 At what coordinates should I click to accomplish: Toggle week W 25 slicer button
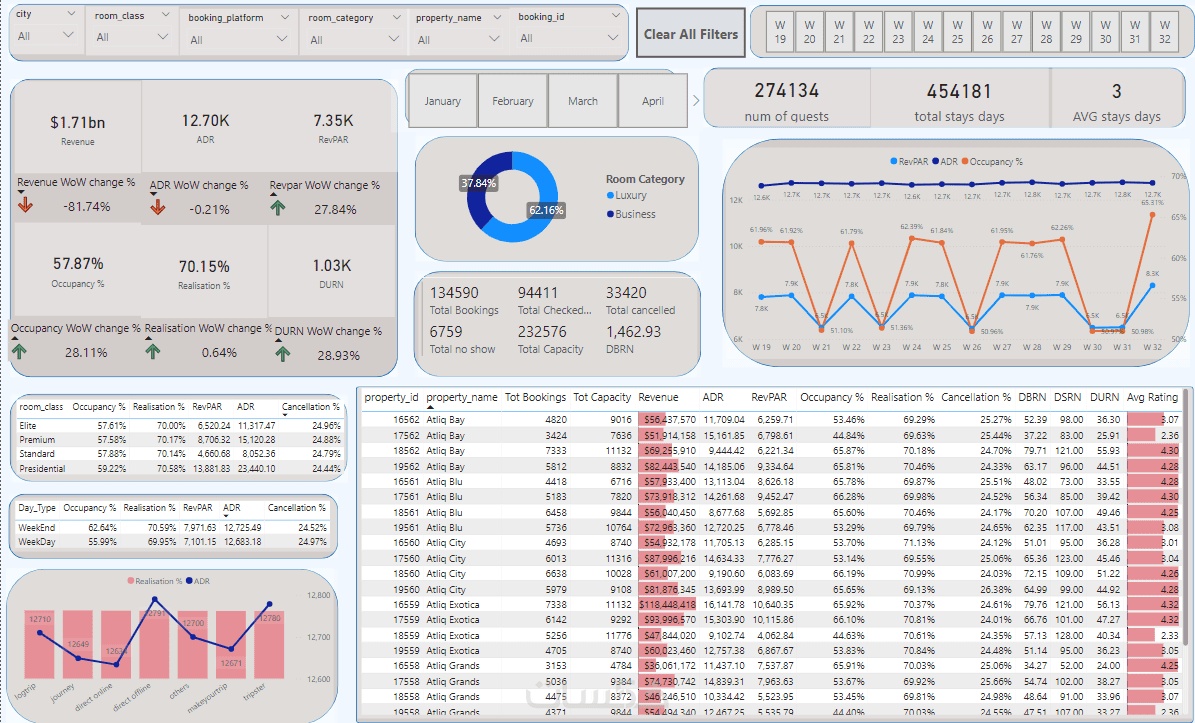coord(957,32)
